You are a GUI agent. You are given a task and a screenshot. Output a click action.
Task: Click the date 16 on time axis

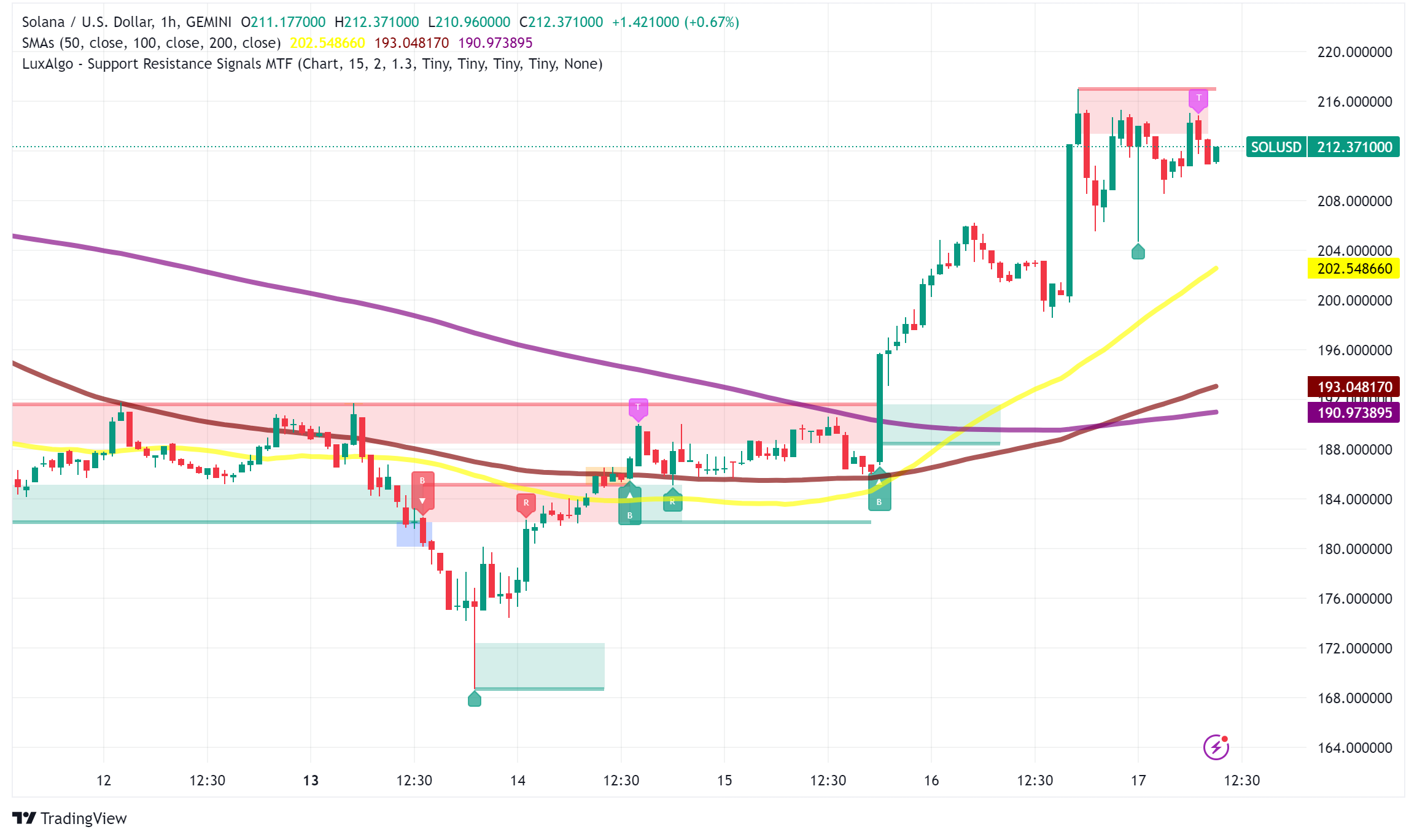(931, 780)
